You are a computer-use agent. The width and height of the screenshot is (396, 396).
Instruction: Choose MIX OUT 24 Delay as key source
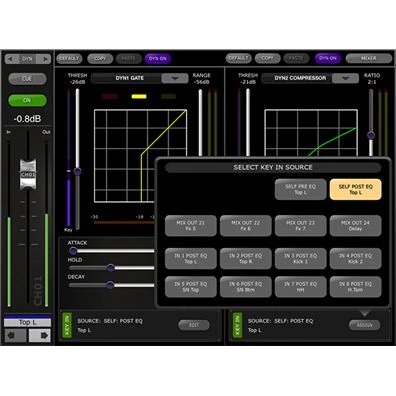pos(355,226)
